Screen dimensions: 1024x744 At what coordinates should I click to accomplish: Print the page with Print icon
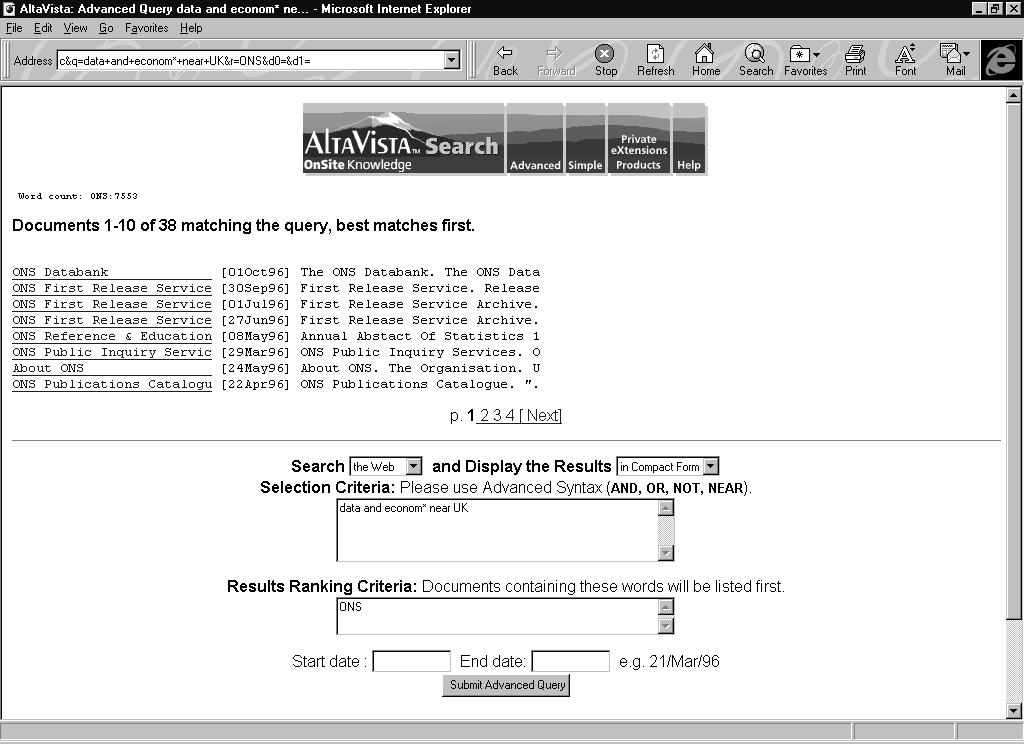pyautogui.click(x=855, y=60)
